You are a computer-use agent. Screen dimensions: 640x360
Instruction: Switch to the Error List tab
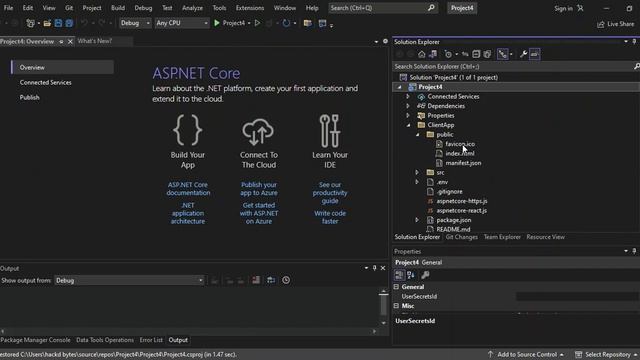[x=151, y=340]
